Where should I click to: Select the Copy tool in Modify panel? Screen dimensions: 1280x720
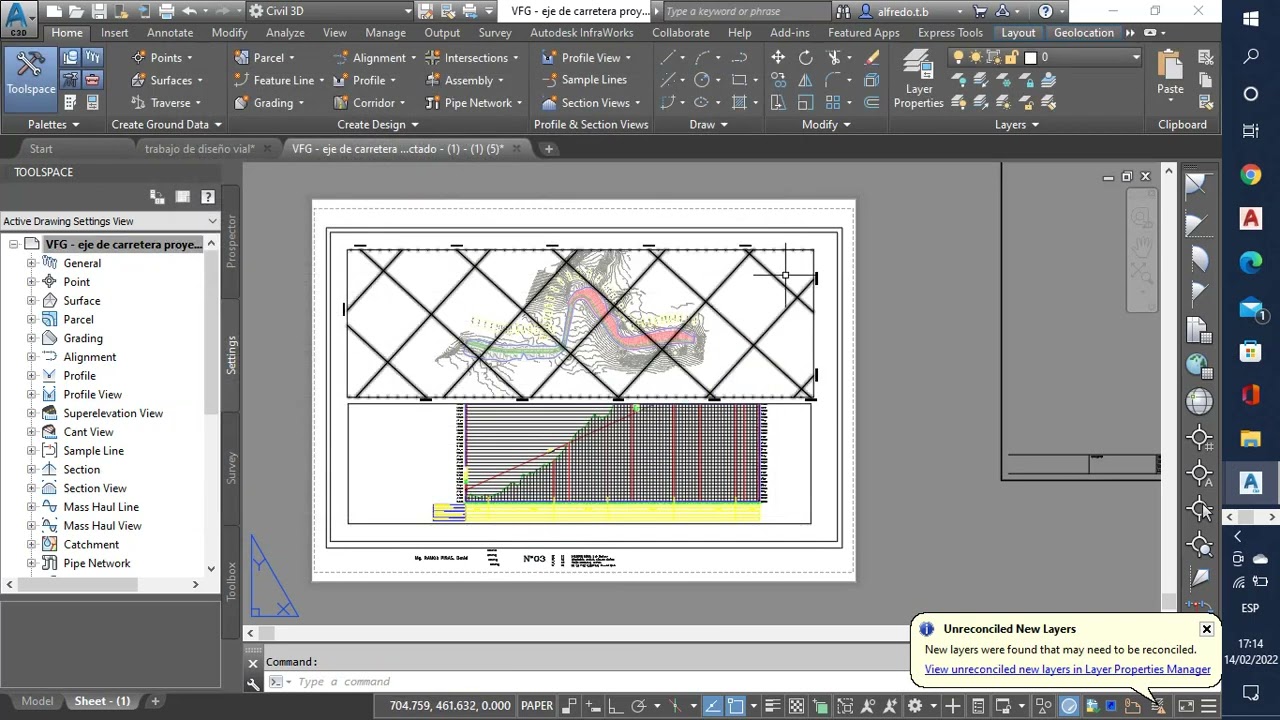(x=778, y=80)
